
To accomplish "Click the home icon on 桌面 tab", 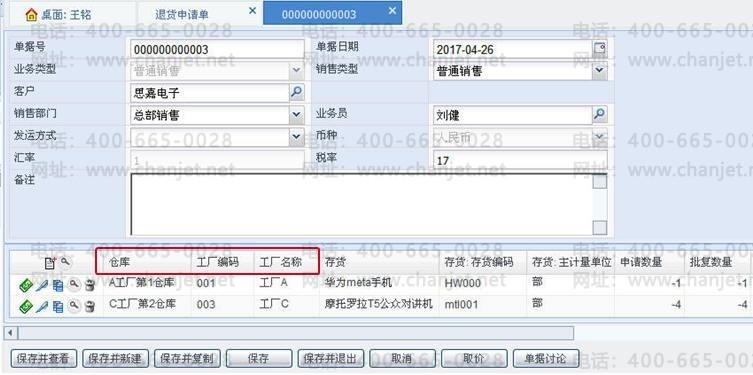I will [31, 14].
